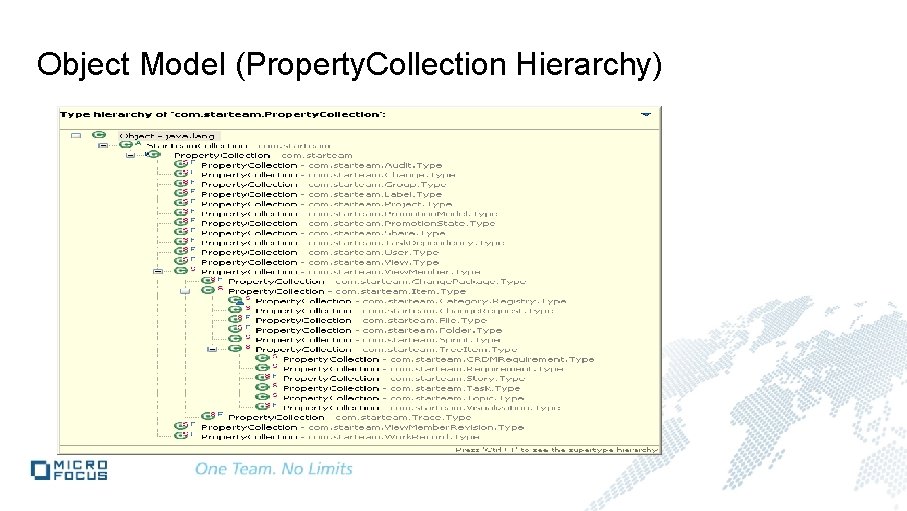Click the class icon for com.starteam.ViewMemberRevision.Type

[181, 427]
